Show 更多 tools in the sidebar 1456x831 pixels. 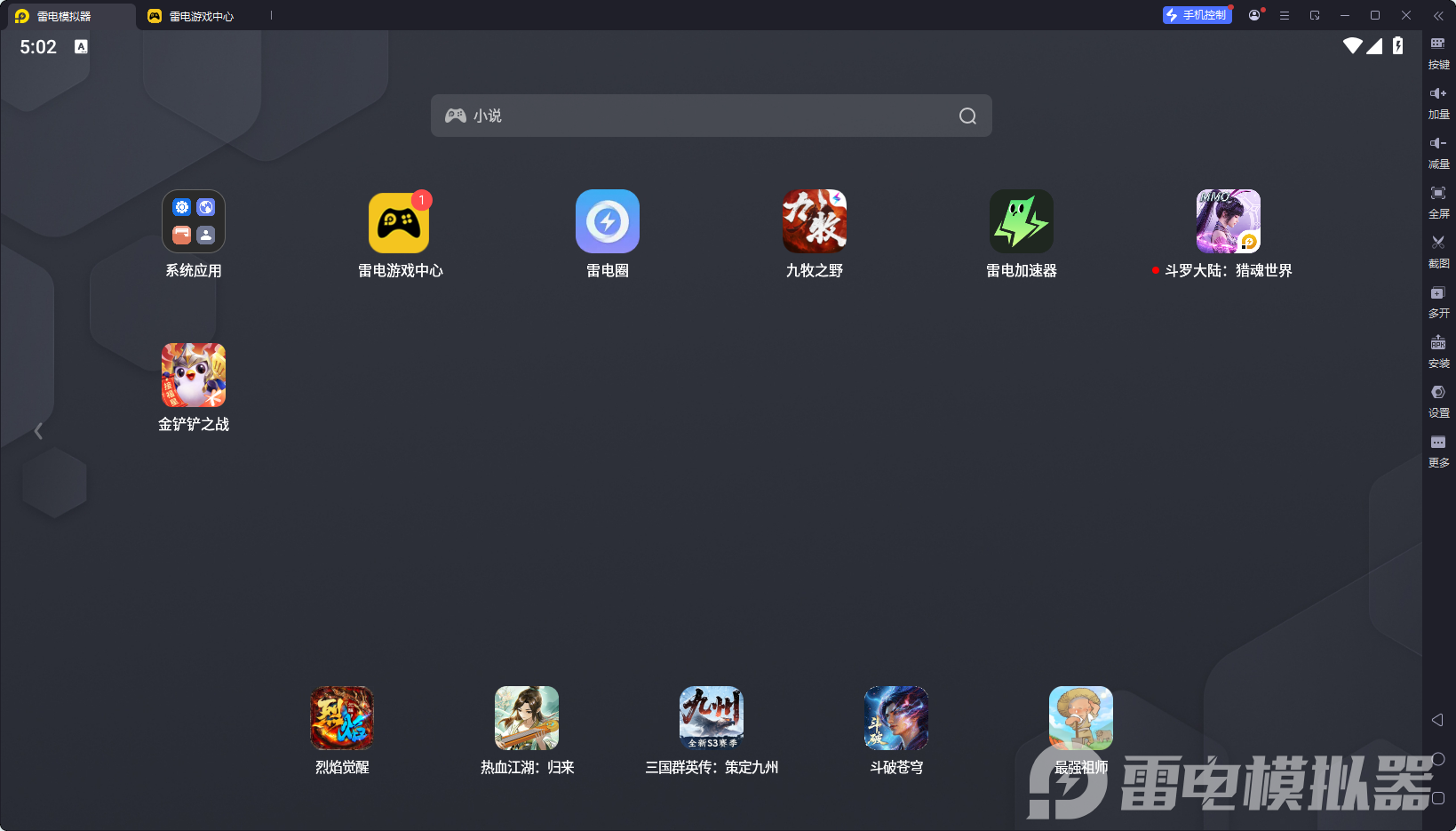pyautogui.click(x=1438, y=451)
